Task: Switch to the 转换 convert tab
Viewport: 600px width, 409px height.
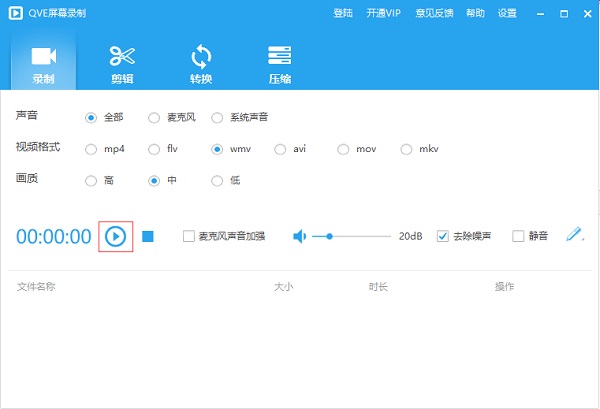Action: 201,64
